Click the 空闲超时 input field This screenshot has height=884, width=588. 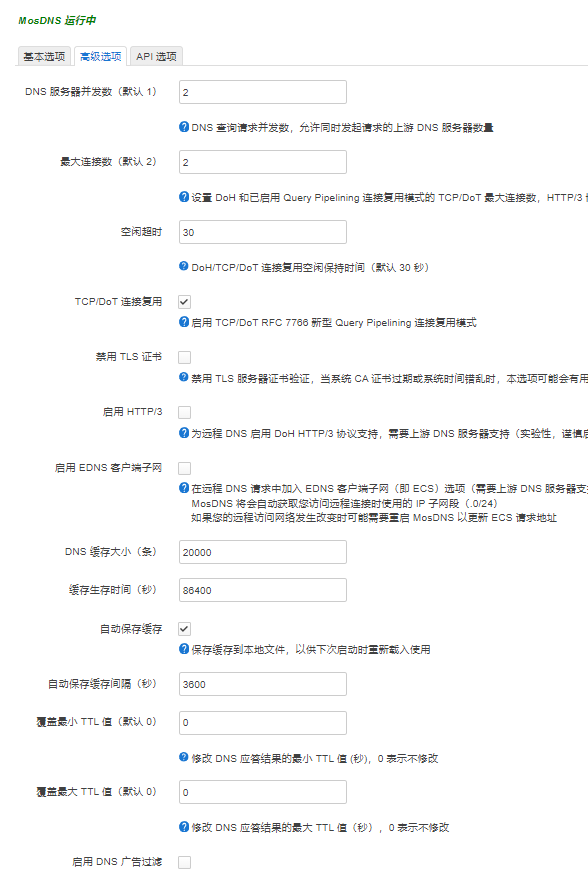tap(263, 232)
